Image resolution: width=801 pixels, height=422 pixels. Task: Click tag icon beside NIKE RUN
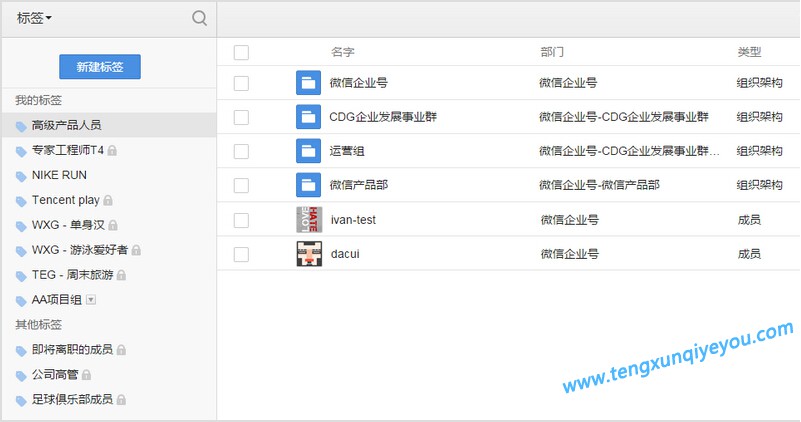tap(21, 176)
